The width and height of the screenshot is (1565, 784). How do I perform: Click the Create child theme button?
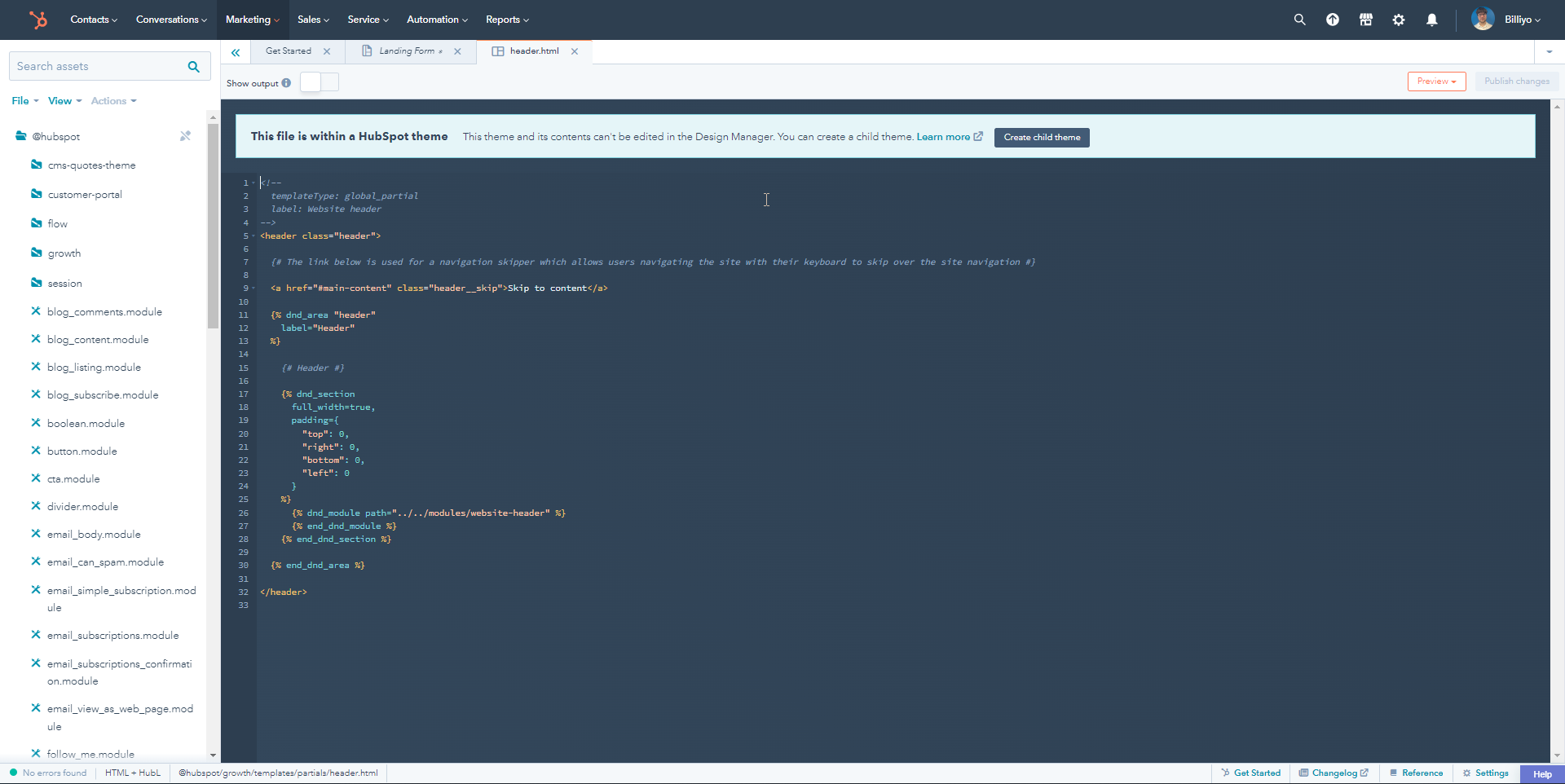(x=1042, y=138)
